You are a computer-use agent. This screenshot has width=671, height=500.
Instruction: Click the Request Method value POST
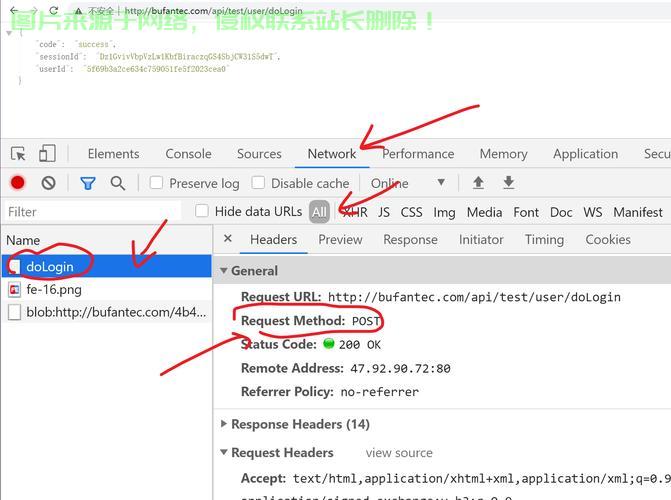pyautogui.click(x=366, y=321)
